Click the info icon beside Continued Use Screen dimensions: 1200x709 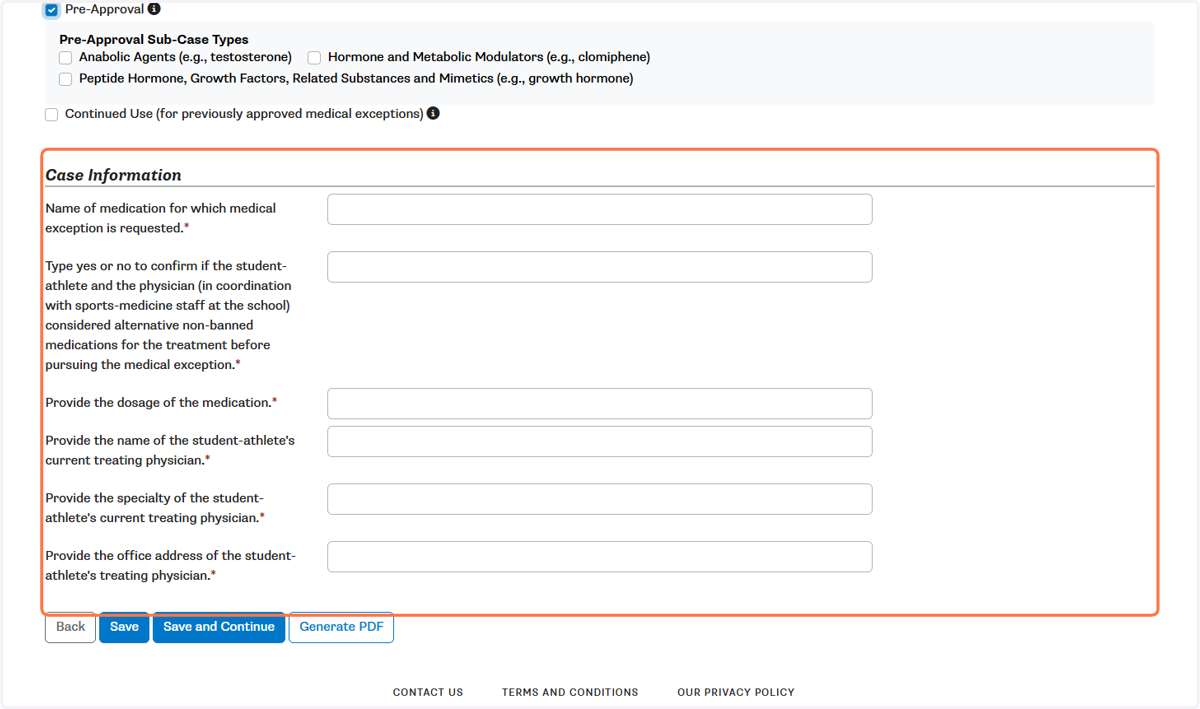433,113
